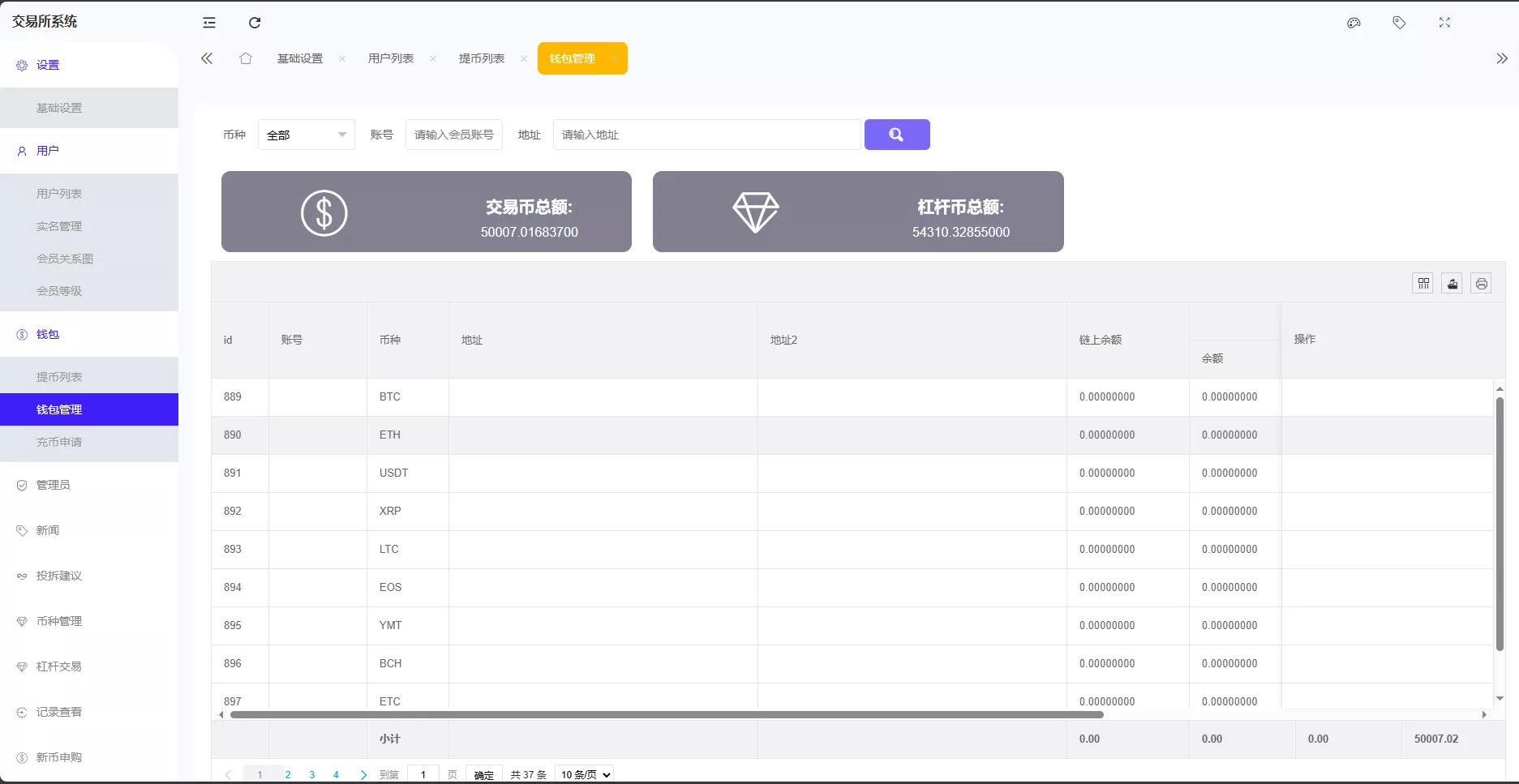This screenshot has width=1519, height=784.
Task: Switch to the 用户列表 tab
Action: click(391, 58)
